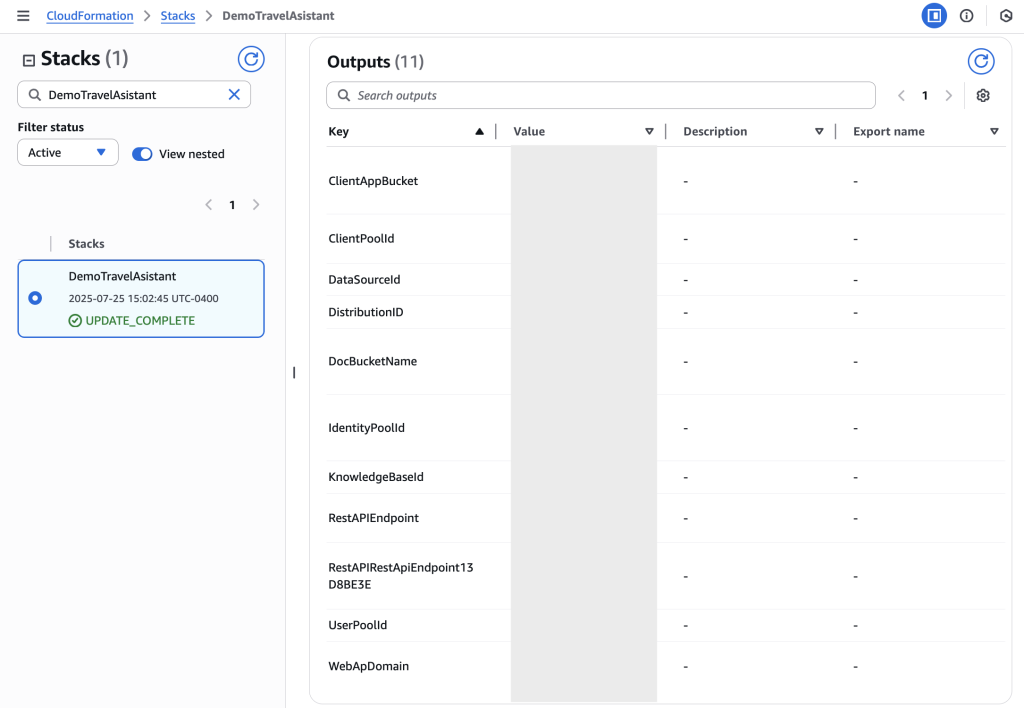
Task: Click the stacks list page number 1
Action: pyautogui.click(x=232, y=204)
